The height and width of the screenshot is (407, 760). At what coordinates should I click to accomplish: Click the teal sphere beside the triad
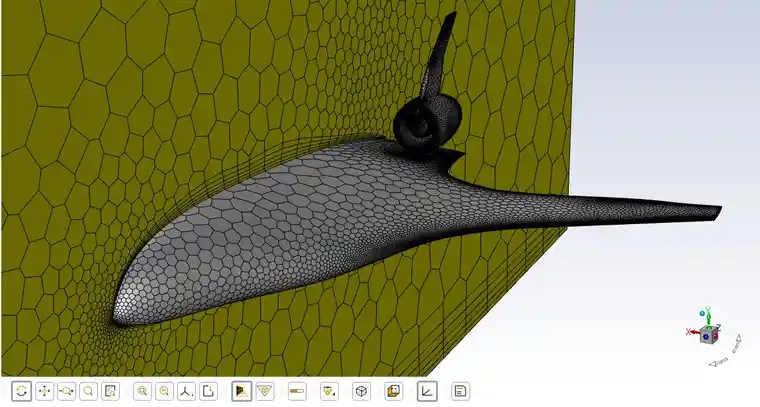(x=699, y=311)
